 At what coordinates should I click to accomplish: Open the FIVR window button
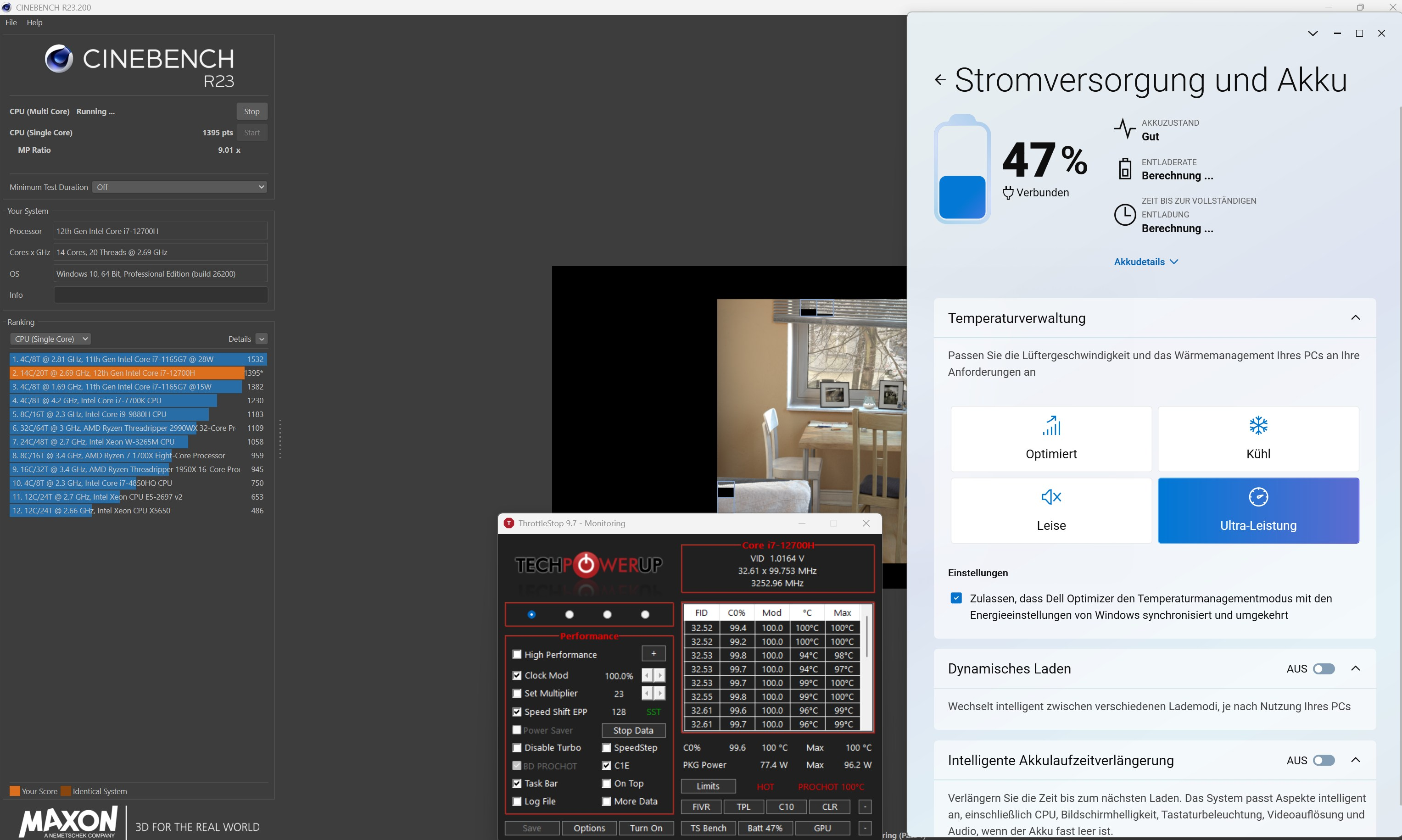click(701, 807)
